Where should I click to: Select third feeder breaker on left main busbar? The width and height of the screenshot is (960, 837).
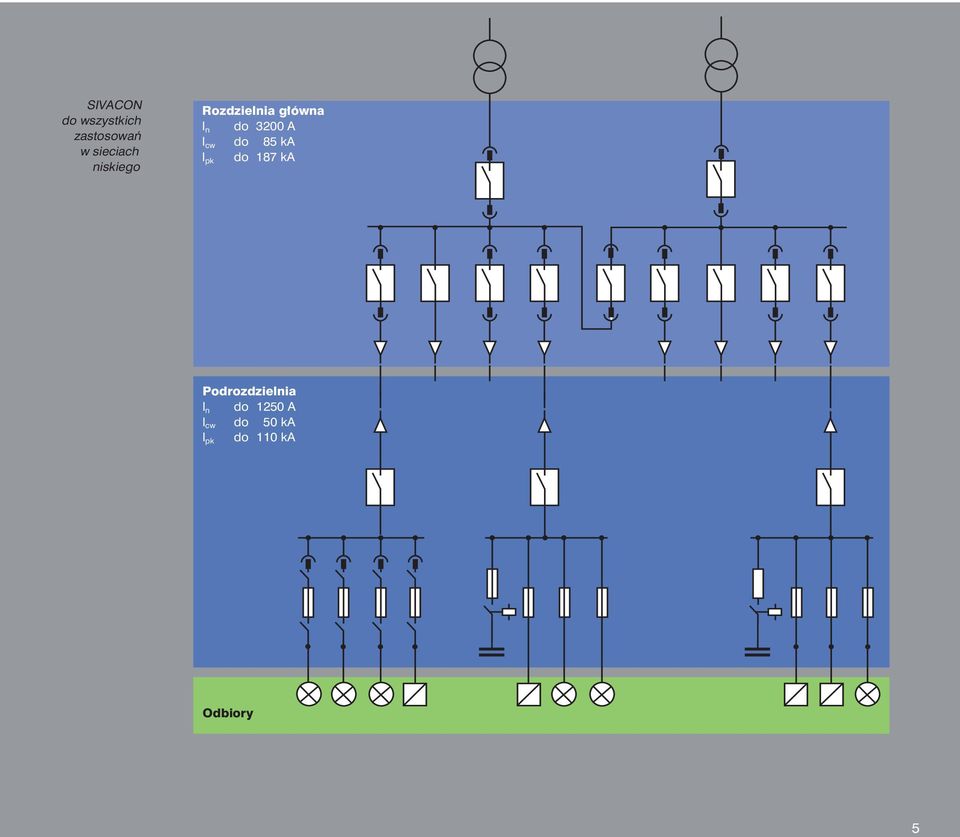pyautogui.click(x=489, y=283)
